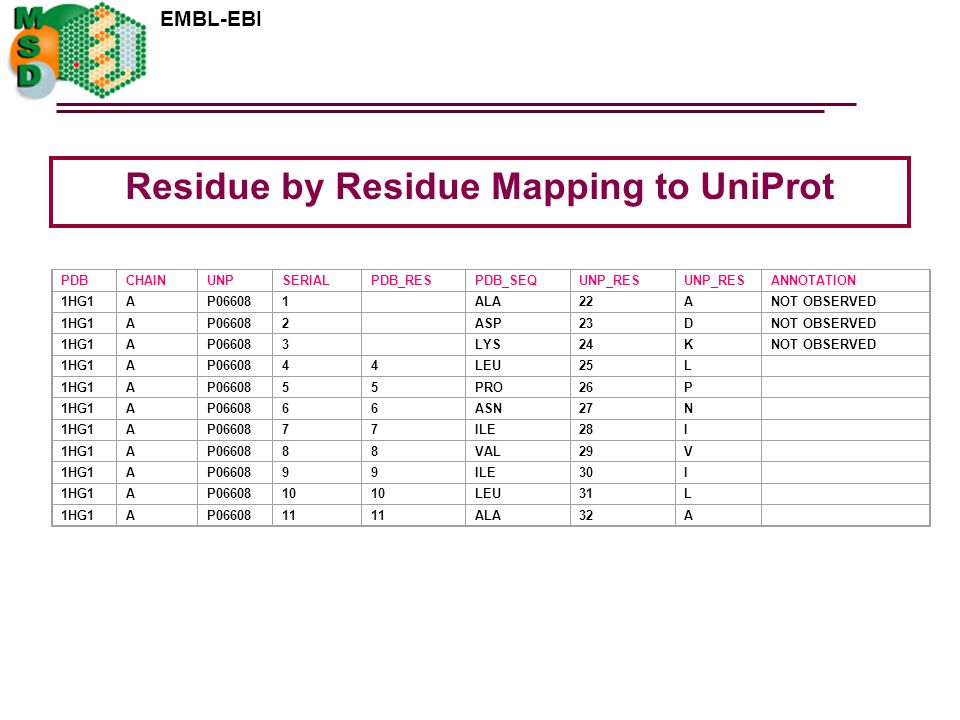Image resolution: width=960 pixels, height=720 pixels.
Task: Click the MSD hexagon logo
Action: click(x=78, y=51)
